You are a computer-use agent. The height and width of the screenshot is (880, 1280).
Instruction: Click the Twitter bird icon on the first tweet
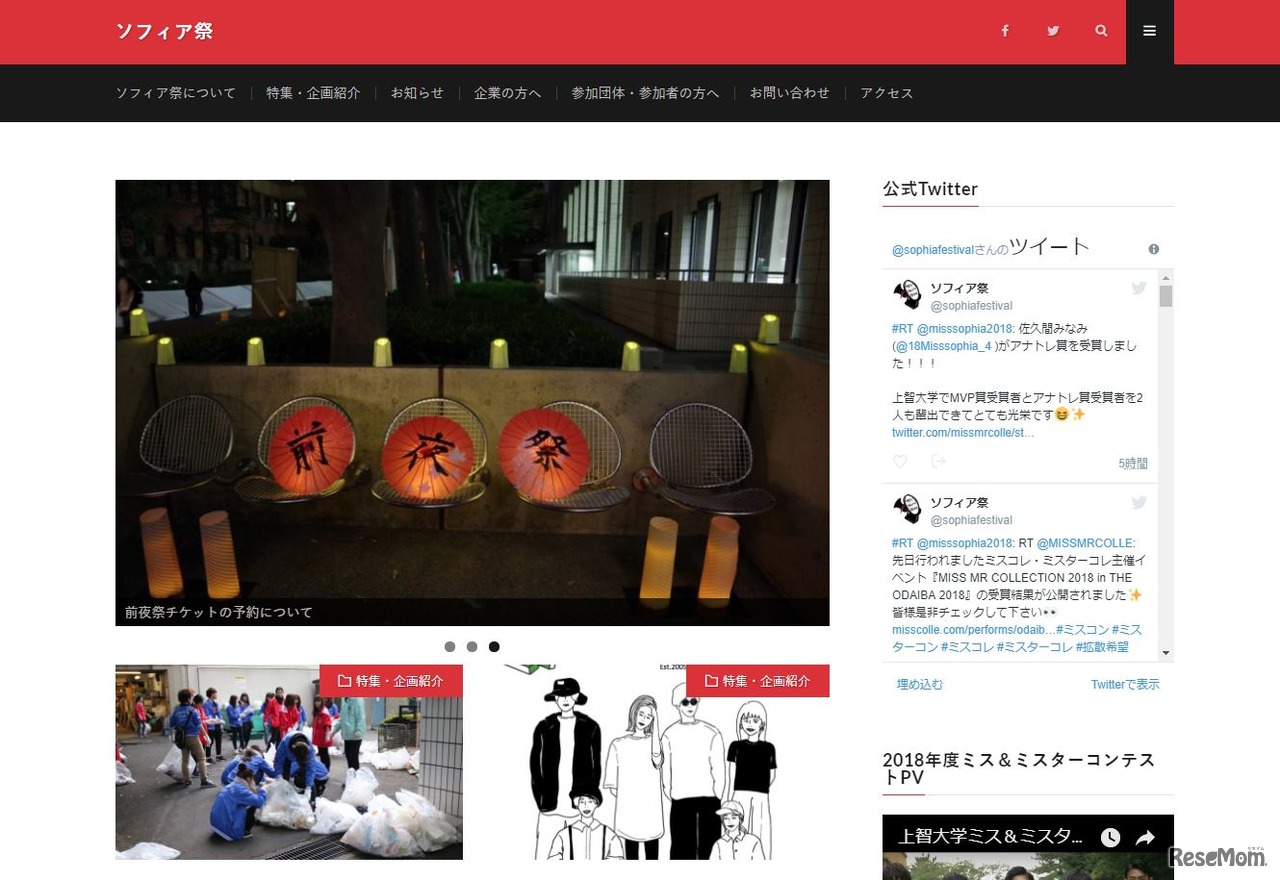tap(1138, 287)
